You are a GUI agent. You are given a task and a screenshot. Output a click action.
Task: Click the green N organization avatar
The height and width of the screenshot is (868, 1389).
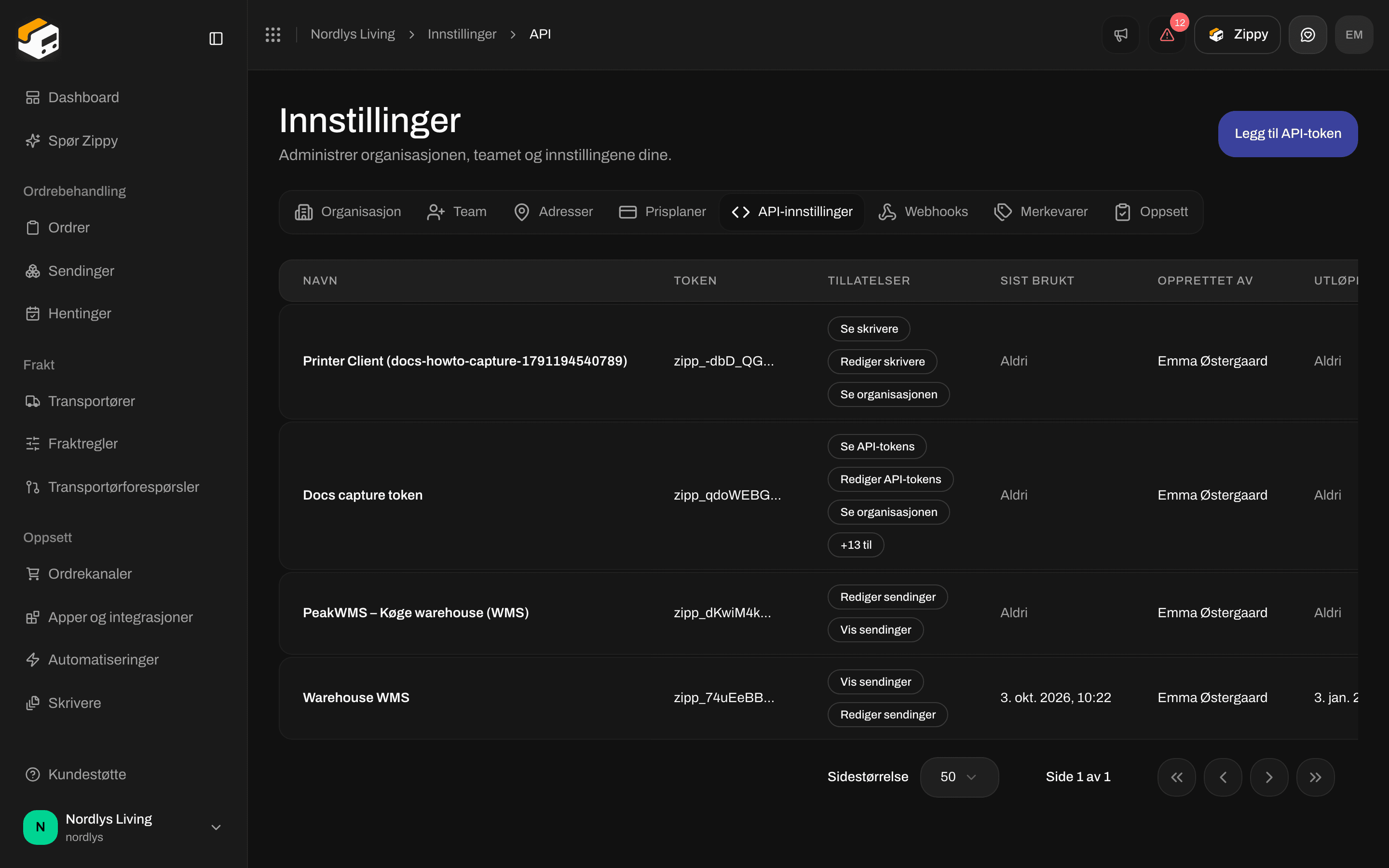tap(40, 827)
